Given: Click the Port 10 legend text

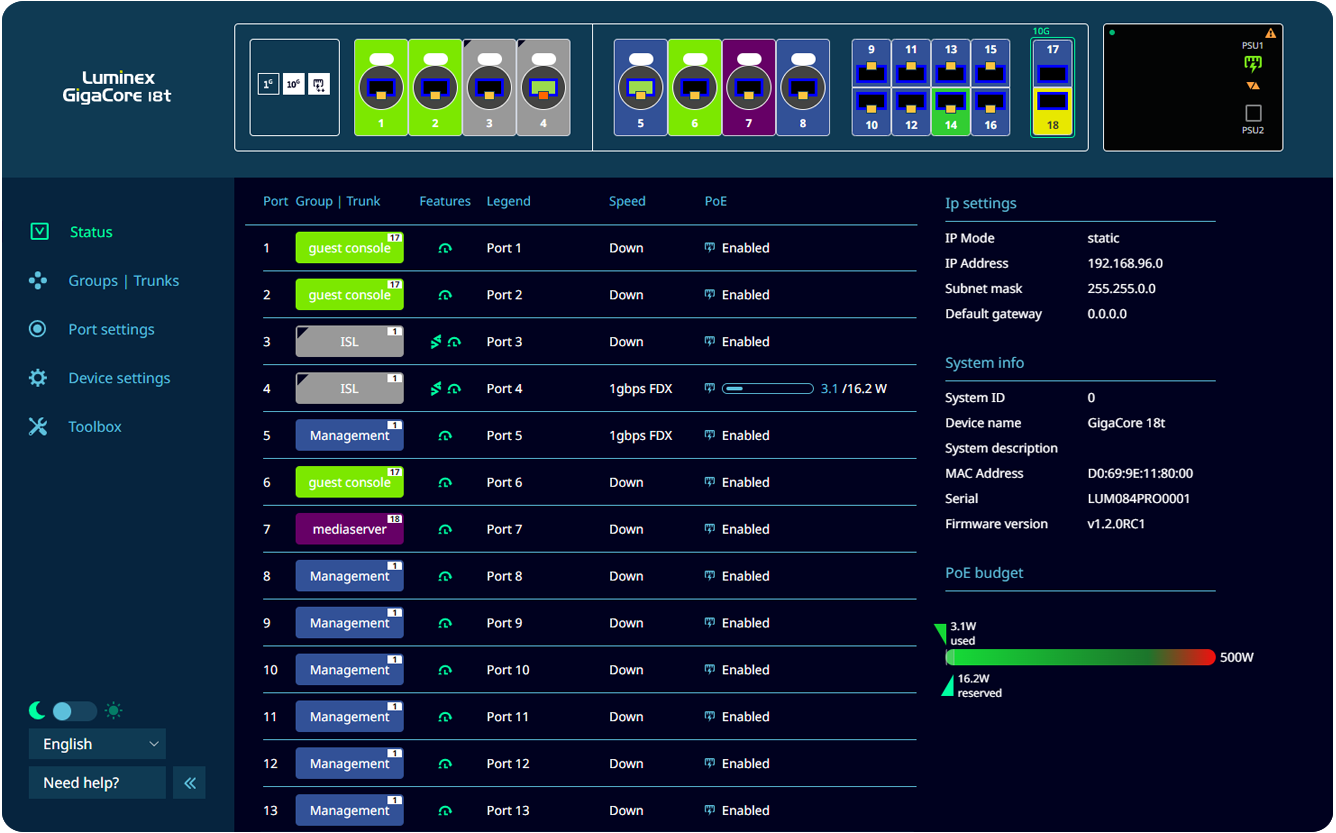Looking at the screenshot, I should (x=508, y=670).
